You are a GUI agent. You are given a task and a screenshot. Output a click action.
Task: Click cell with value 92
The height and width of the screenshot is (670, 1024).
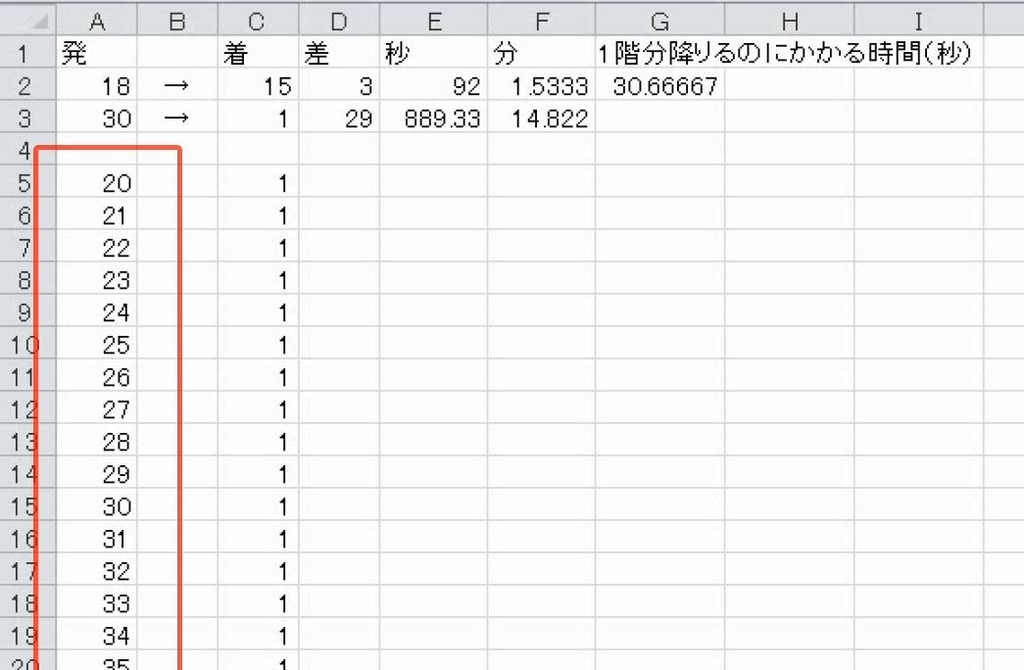tap(434, 85)
